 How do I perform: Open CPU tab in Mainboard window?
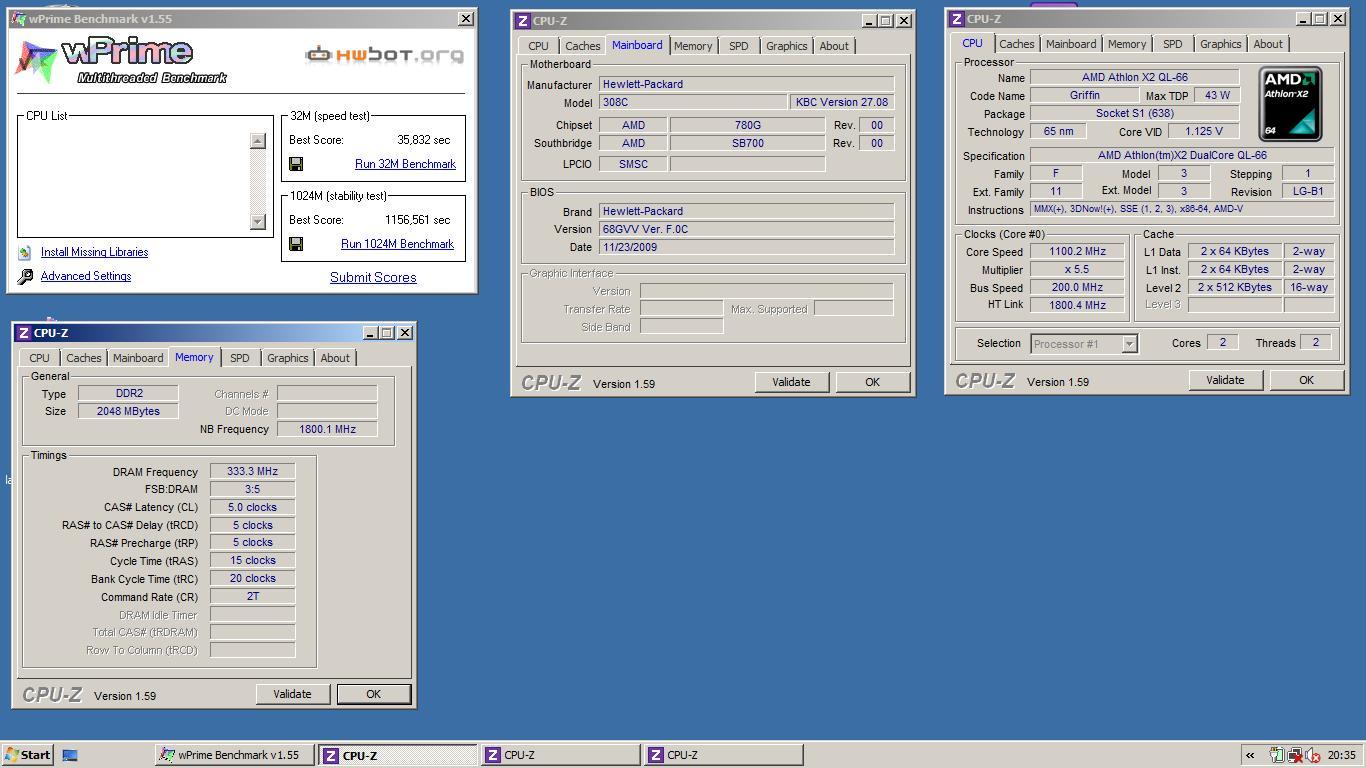[538, 46]
